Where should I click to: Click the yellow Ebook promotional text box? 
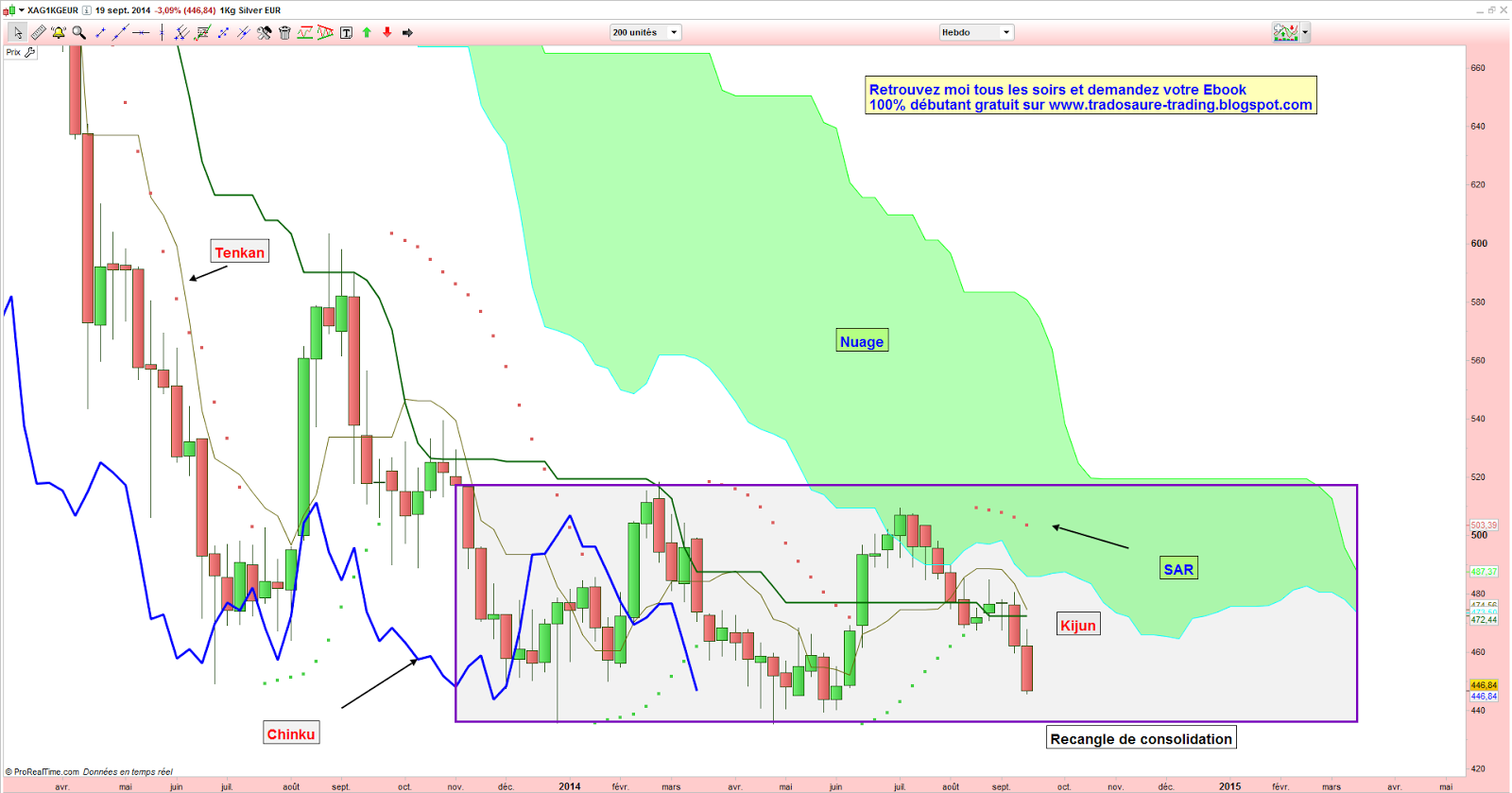pyautogui.click(x=1091, y=96)
